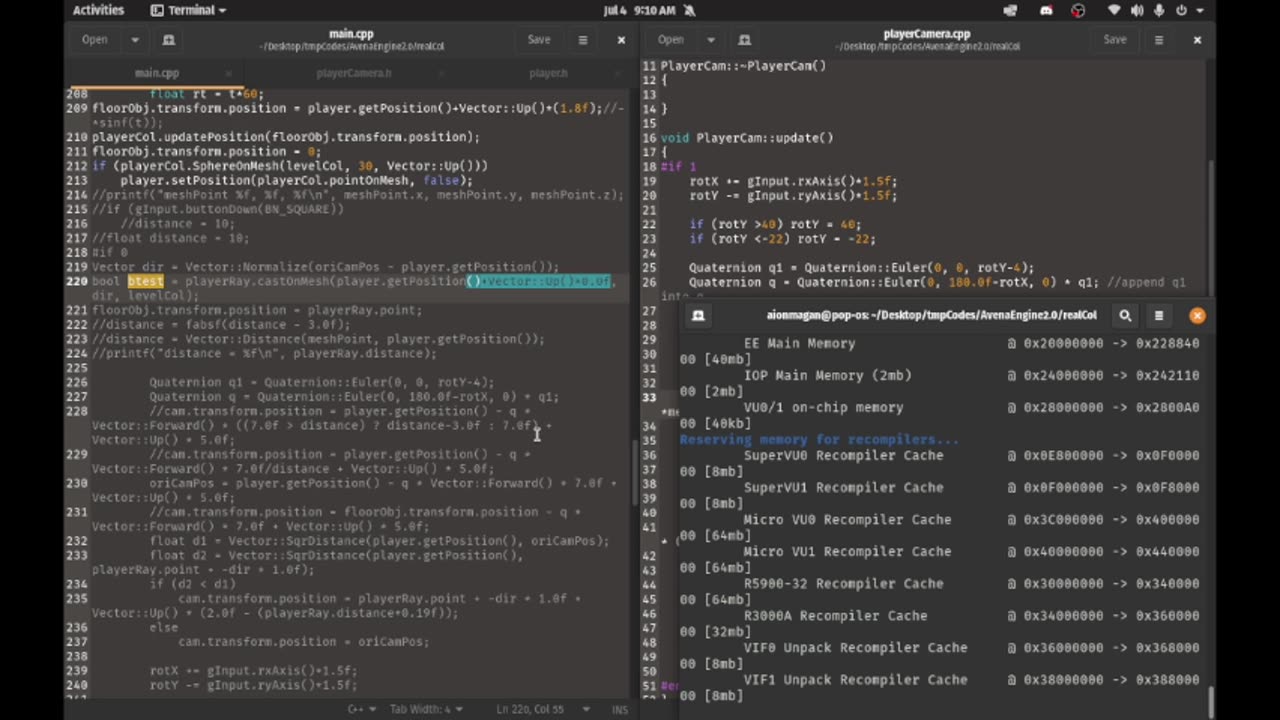Click the terminal vertical scrollbar thumb

[x=1210, y=703]
